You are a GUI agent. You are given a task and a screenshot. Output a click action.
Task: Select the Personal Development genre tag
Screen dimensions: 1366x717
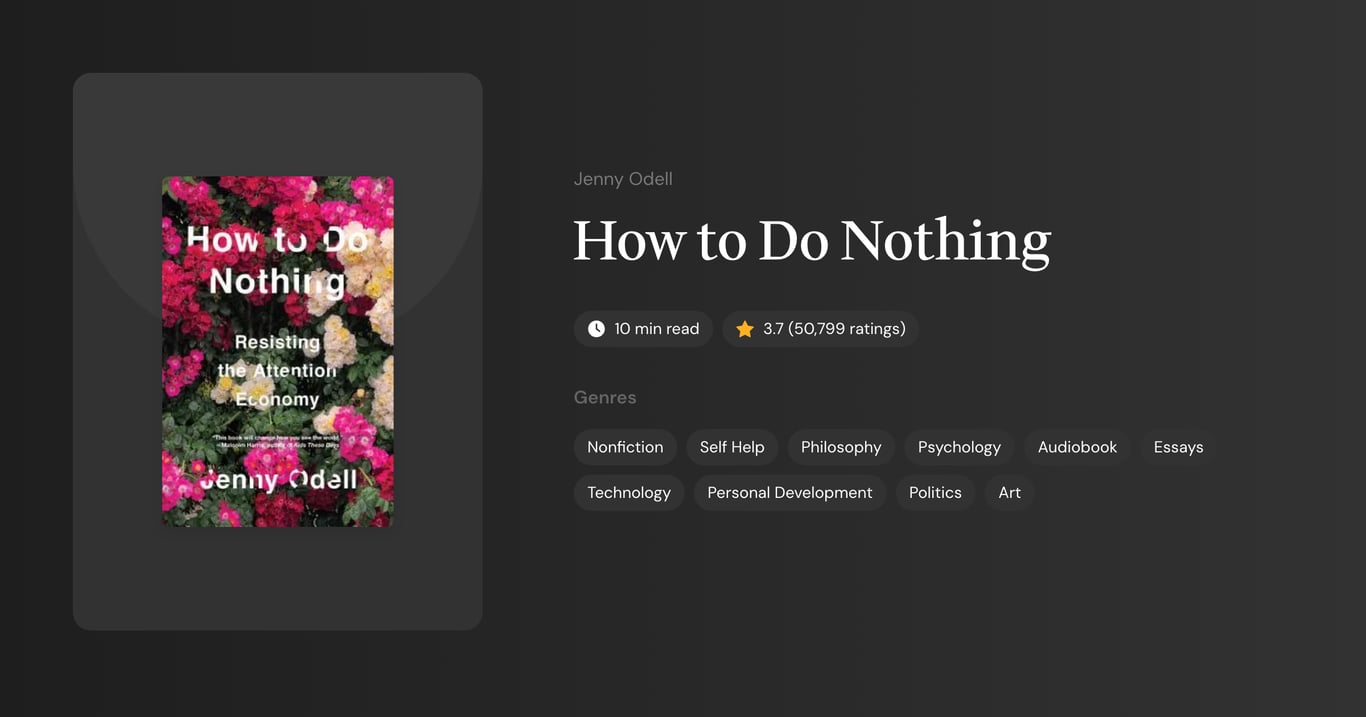pyautogui.click(x=790, y=492)
